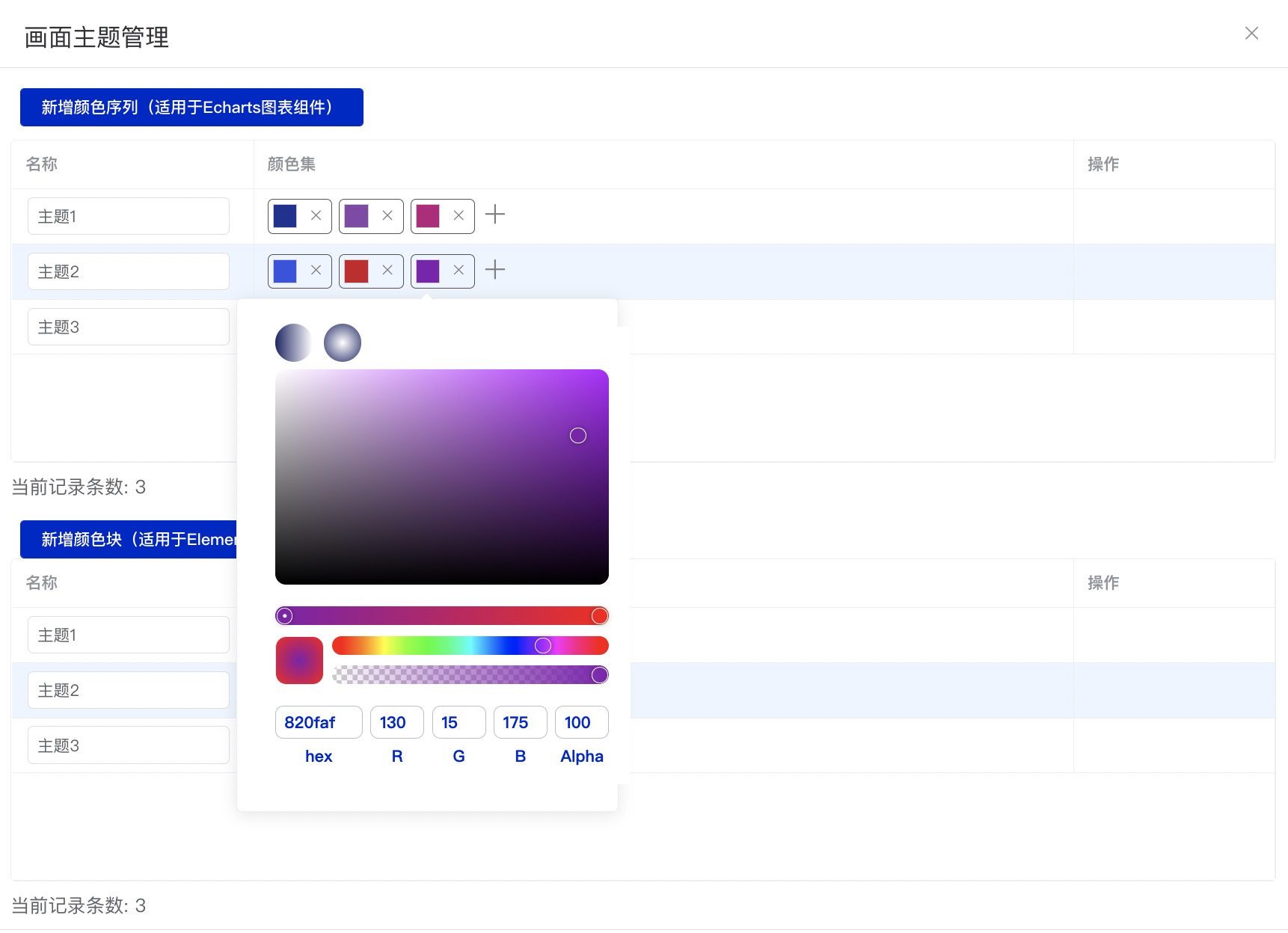This screenshot has height=933, width=1288.
Task: Remove the dark blue color from 主题1
Action: (316, 215)
